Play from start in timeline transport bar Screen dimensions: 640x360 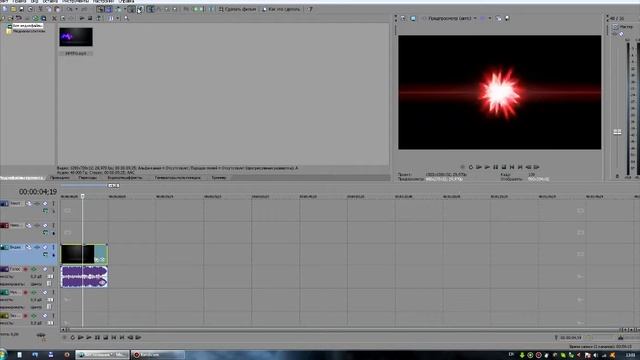coord(80,338)
